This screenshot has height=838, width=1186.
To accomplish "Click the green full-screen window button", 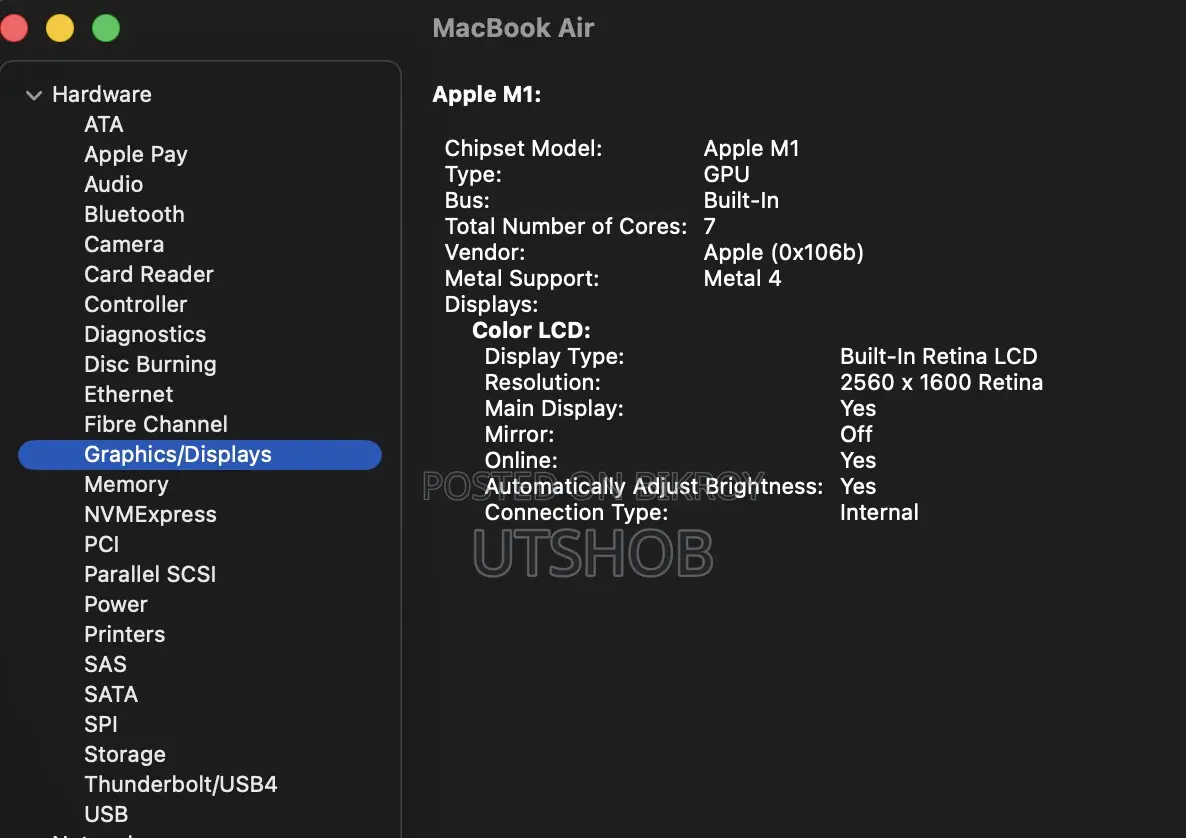I will point(106,28).
